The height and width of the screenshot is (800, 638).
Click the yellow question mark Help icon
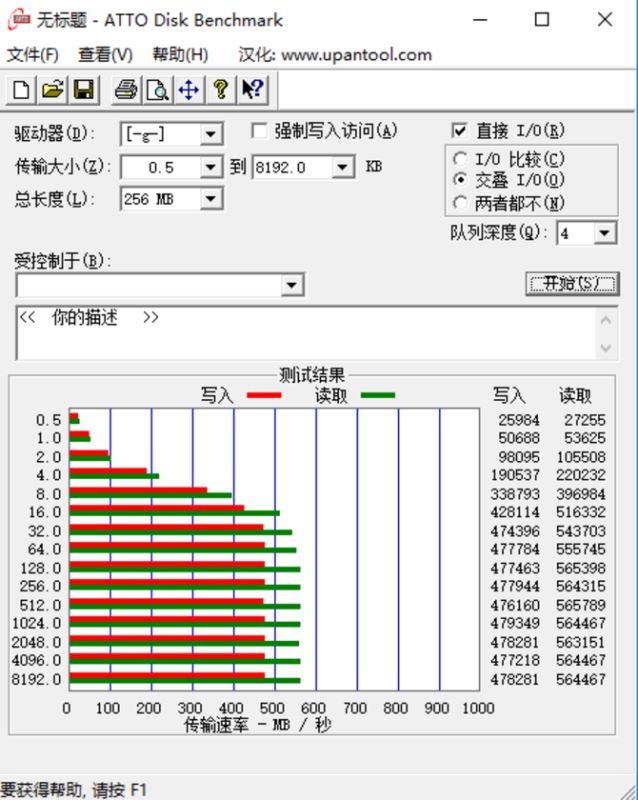point(220,90)
